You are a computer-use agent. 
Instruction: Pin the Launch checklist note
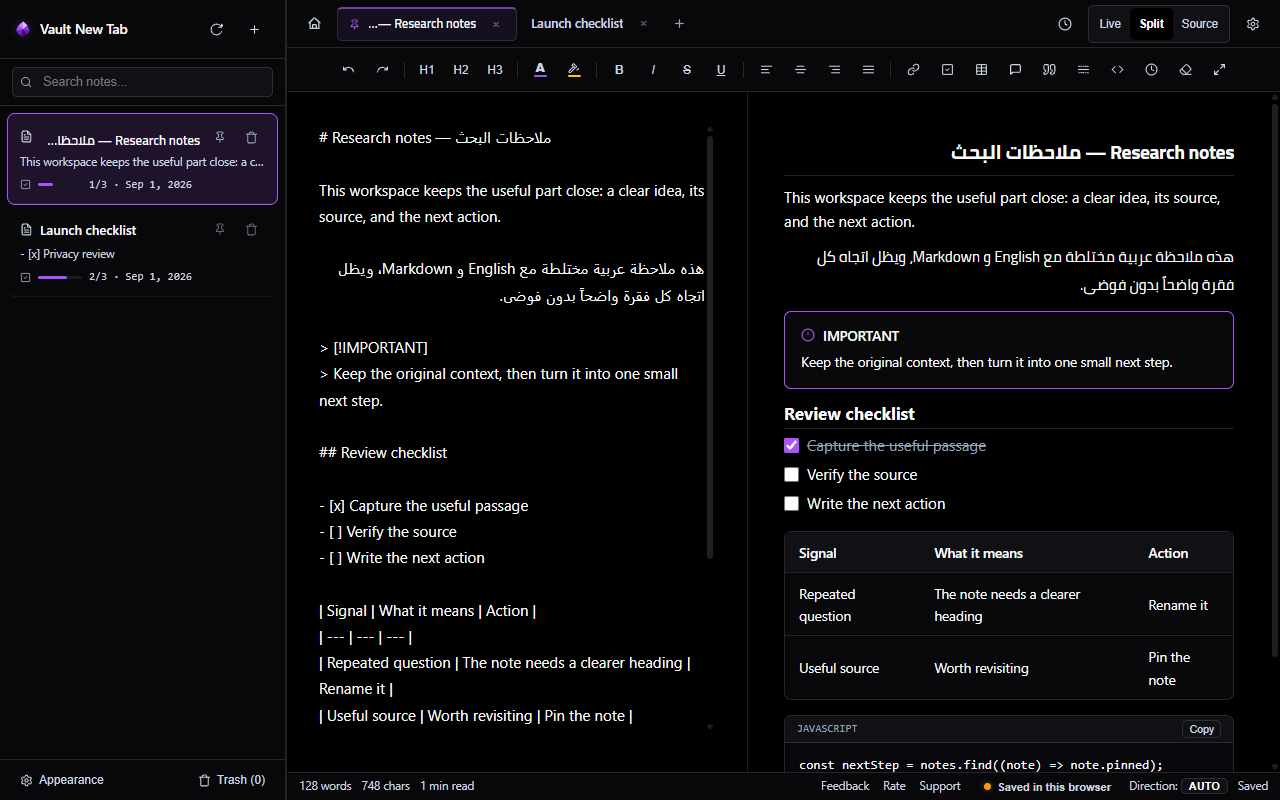[x=220, y=229]
